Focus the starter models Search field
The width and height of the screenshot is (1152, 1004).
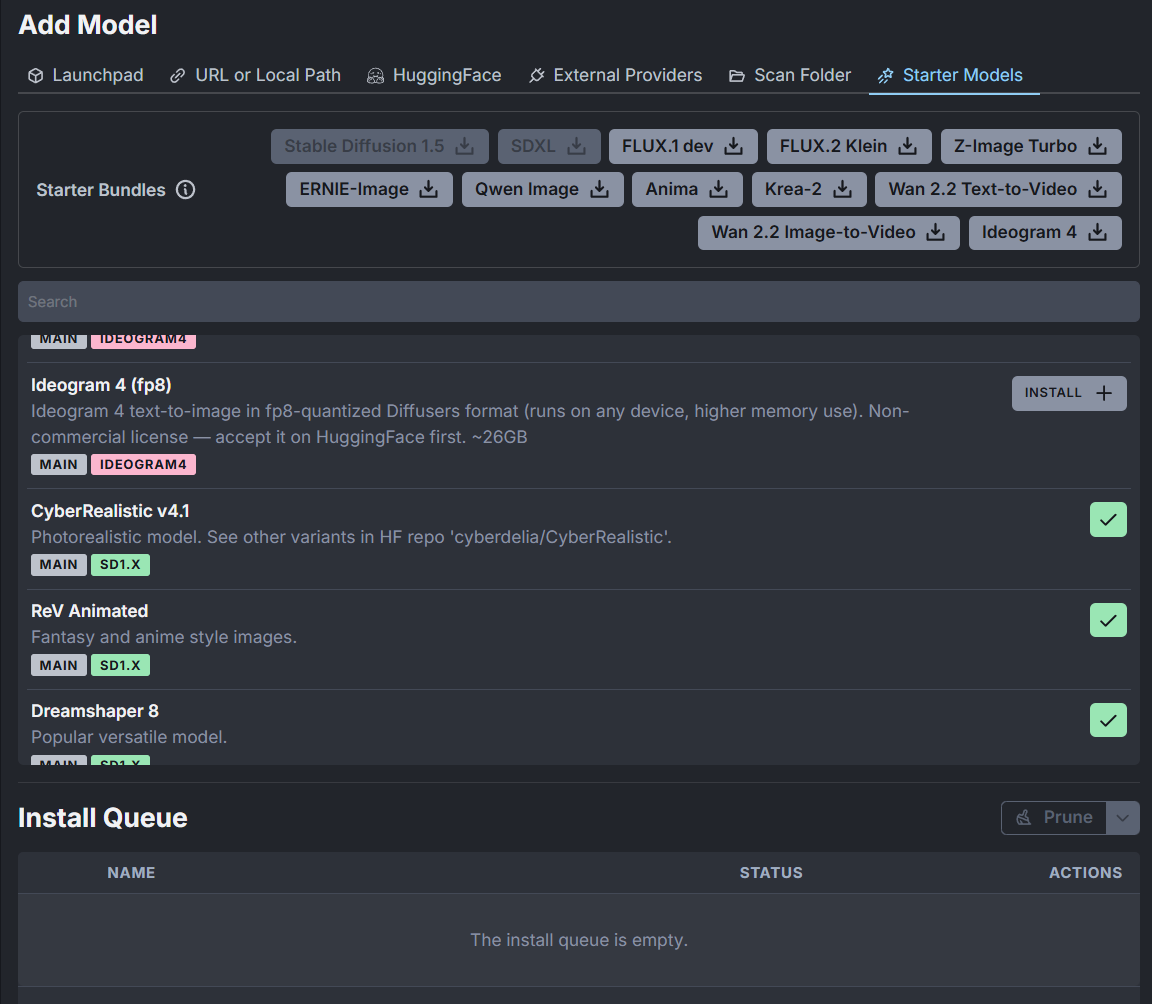(578, 302)
